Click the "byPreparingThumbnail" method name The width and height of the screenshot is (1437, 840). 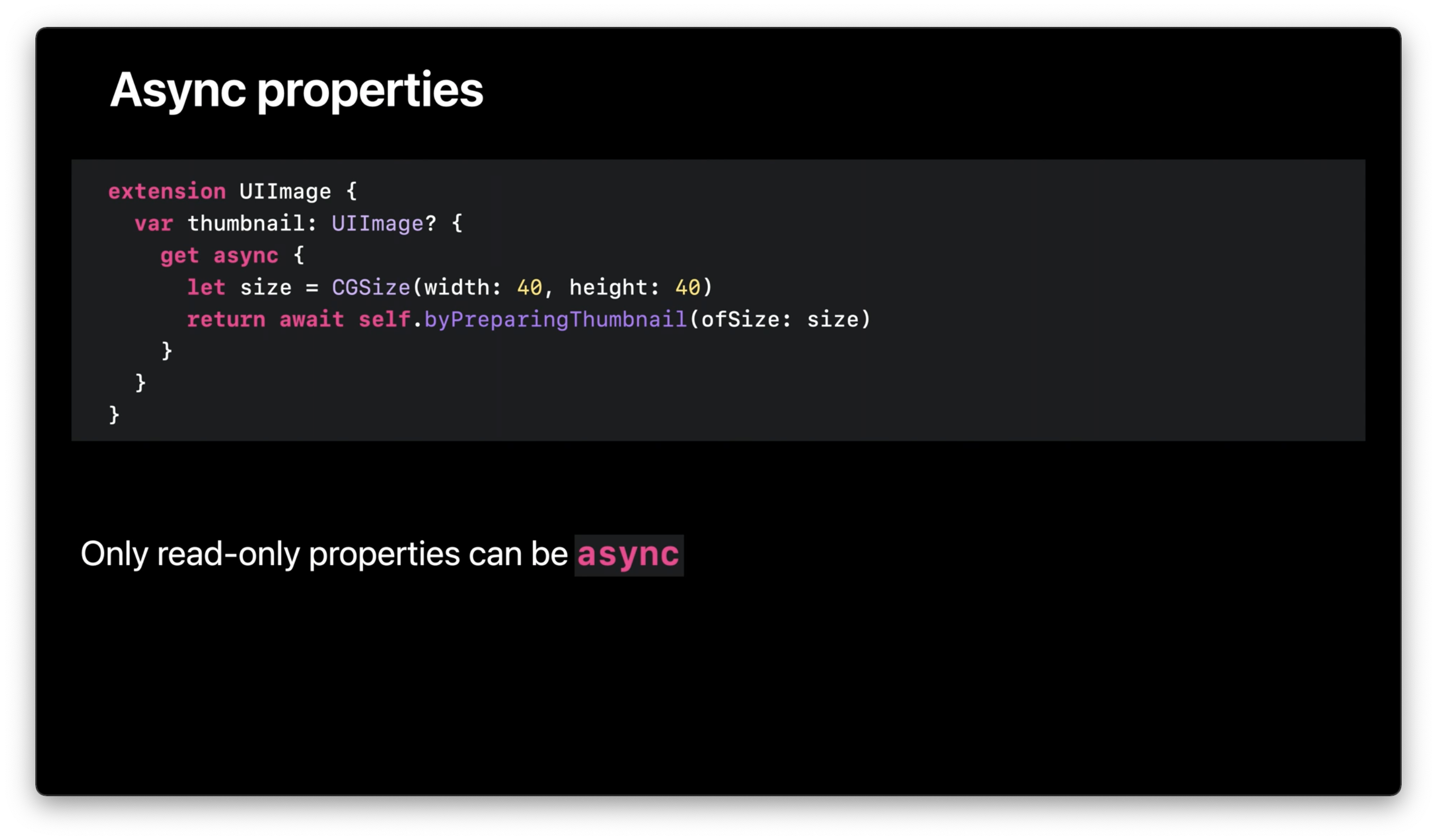click(555, 319)
